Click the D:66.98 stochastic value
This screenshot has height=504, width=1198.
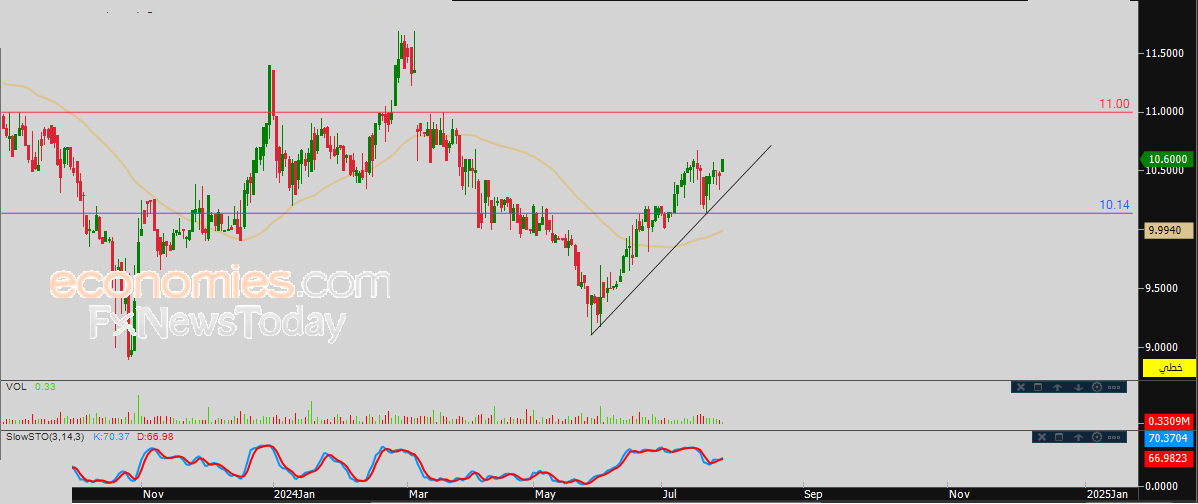tap(157, 436)
